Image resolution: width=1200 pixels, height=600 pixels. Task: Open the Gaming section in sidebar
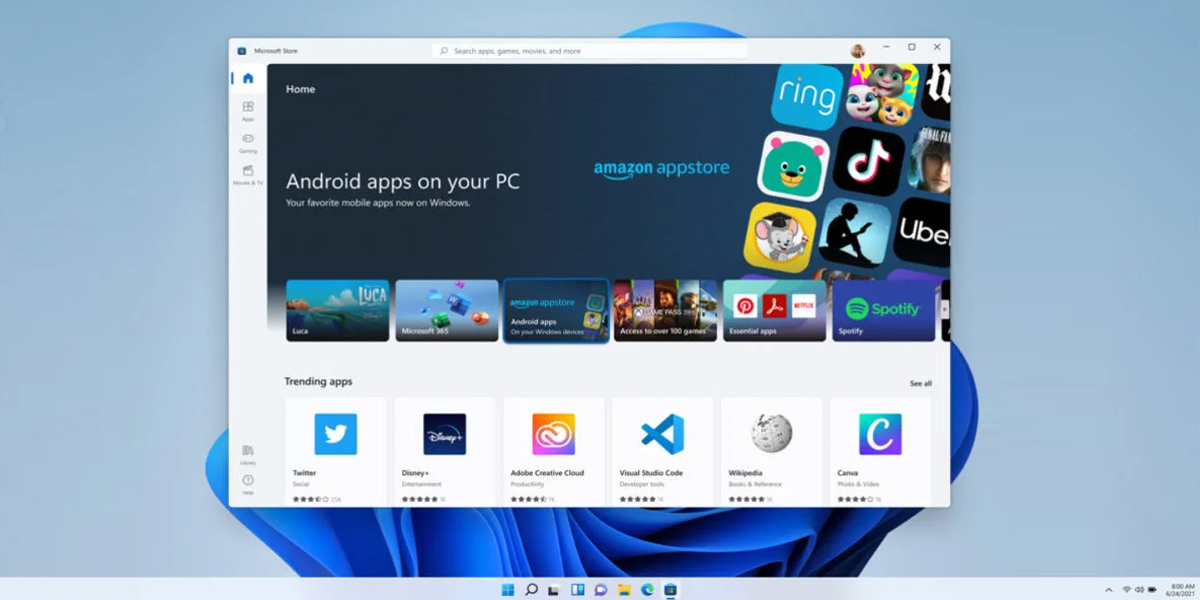click(x=248, y=142)
